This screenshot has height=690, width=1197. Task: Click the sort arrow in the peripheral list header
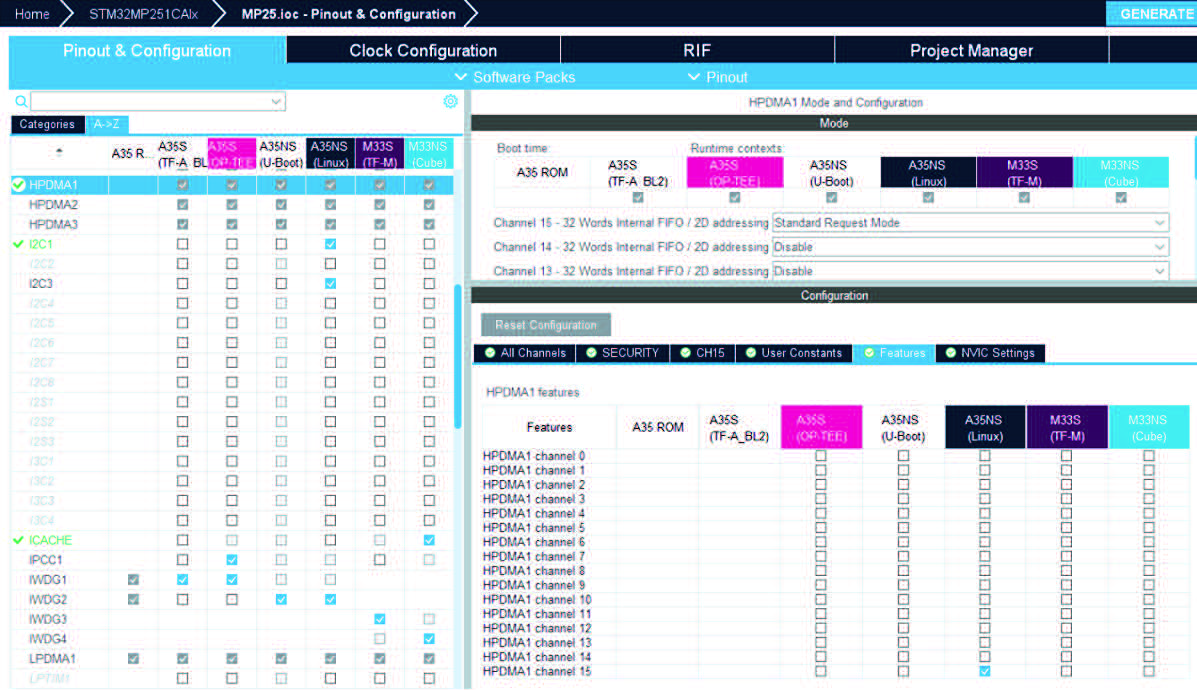pos(60,152)
